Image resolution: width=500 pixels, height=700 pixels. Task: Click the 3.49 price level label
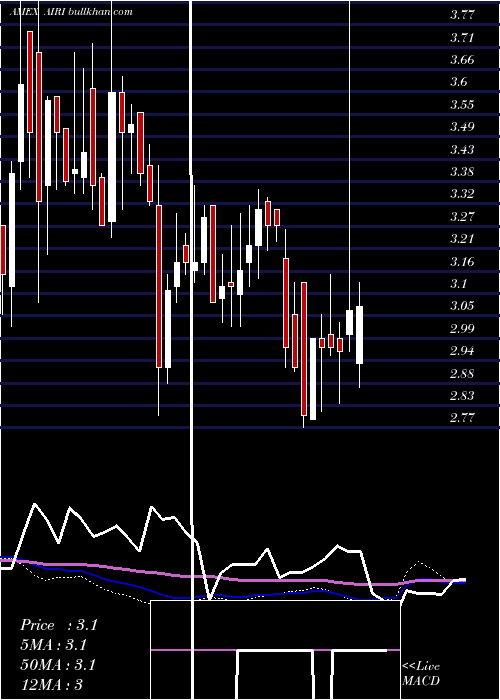point(462,127)
